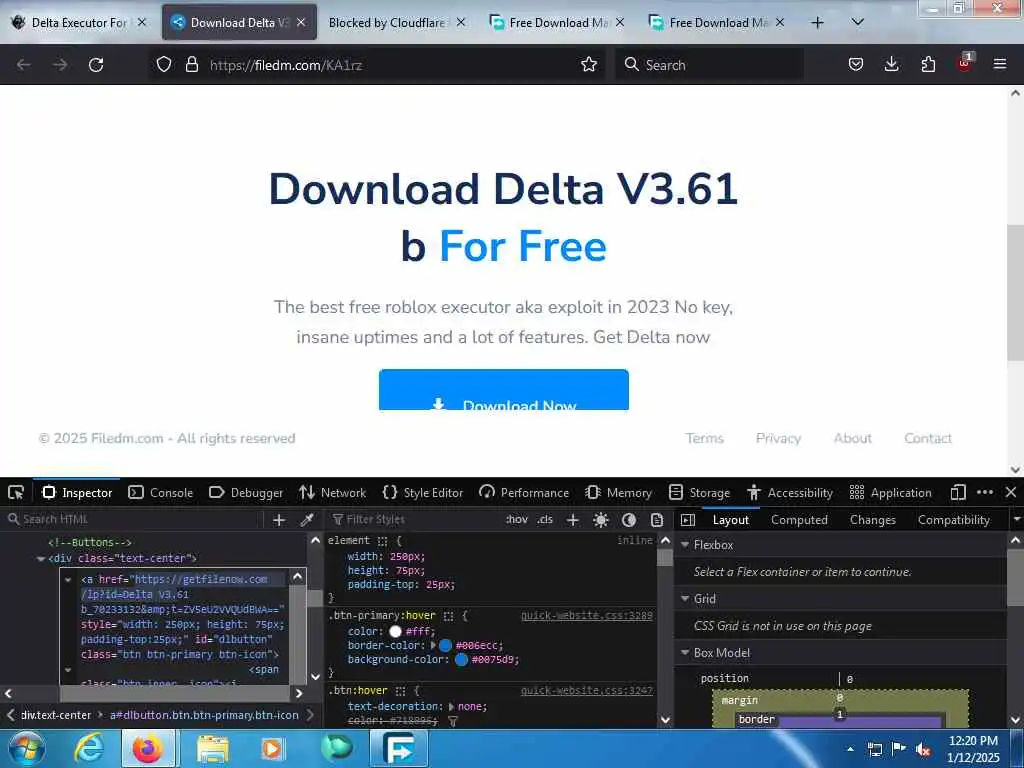Open the Network panel
The width and height of the screenshot is (1024, 768).
coord(332,492)
